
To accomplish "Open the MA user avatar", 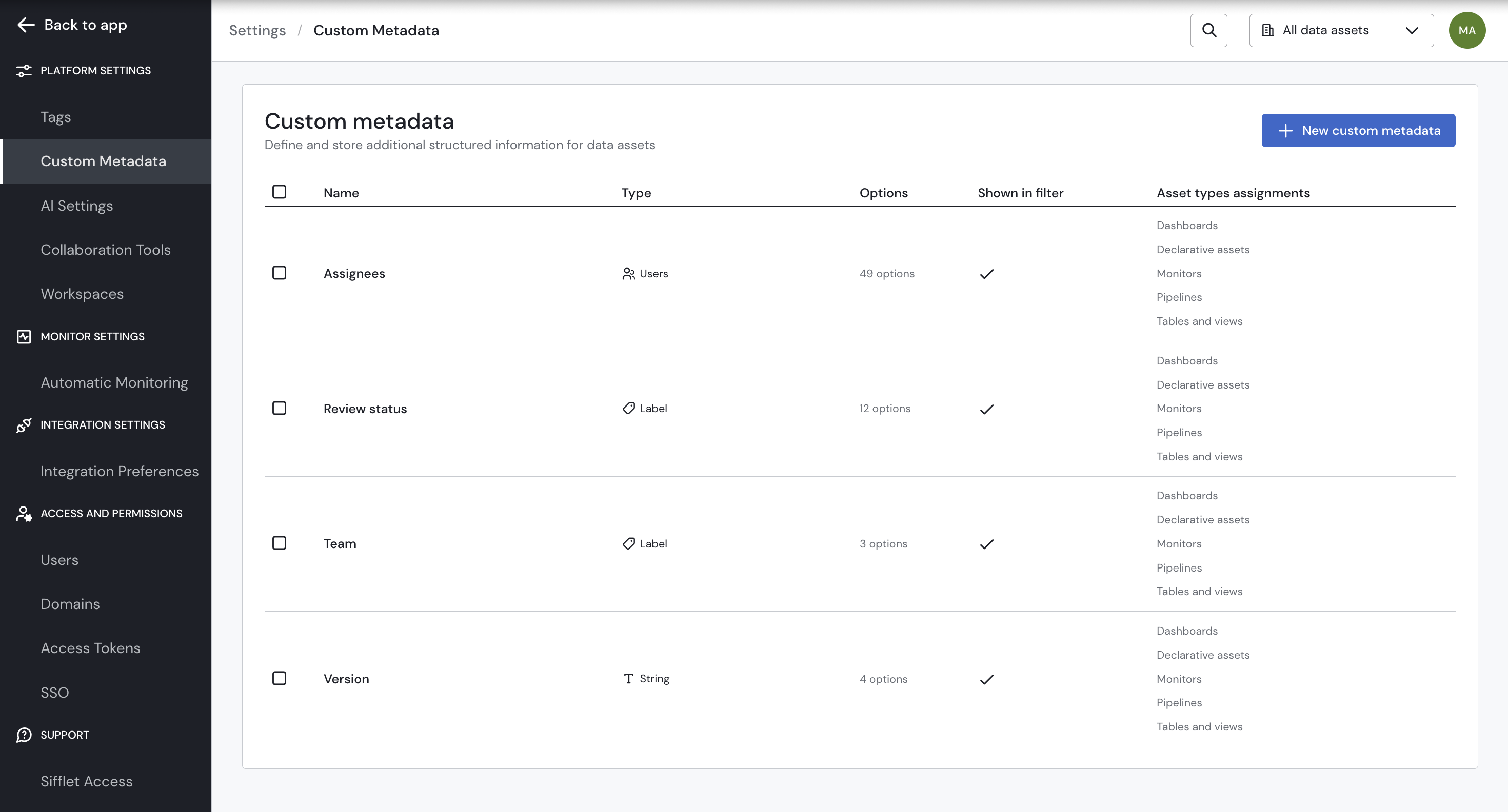I will [1466, 30].
